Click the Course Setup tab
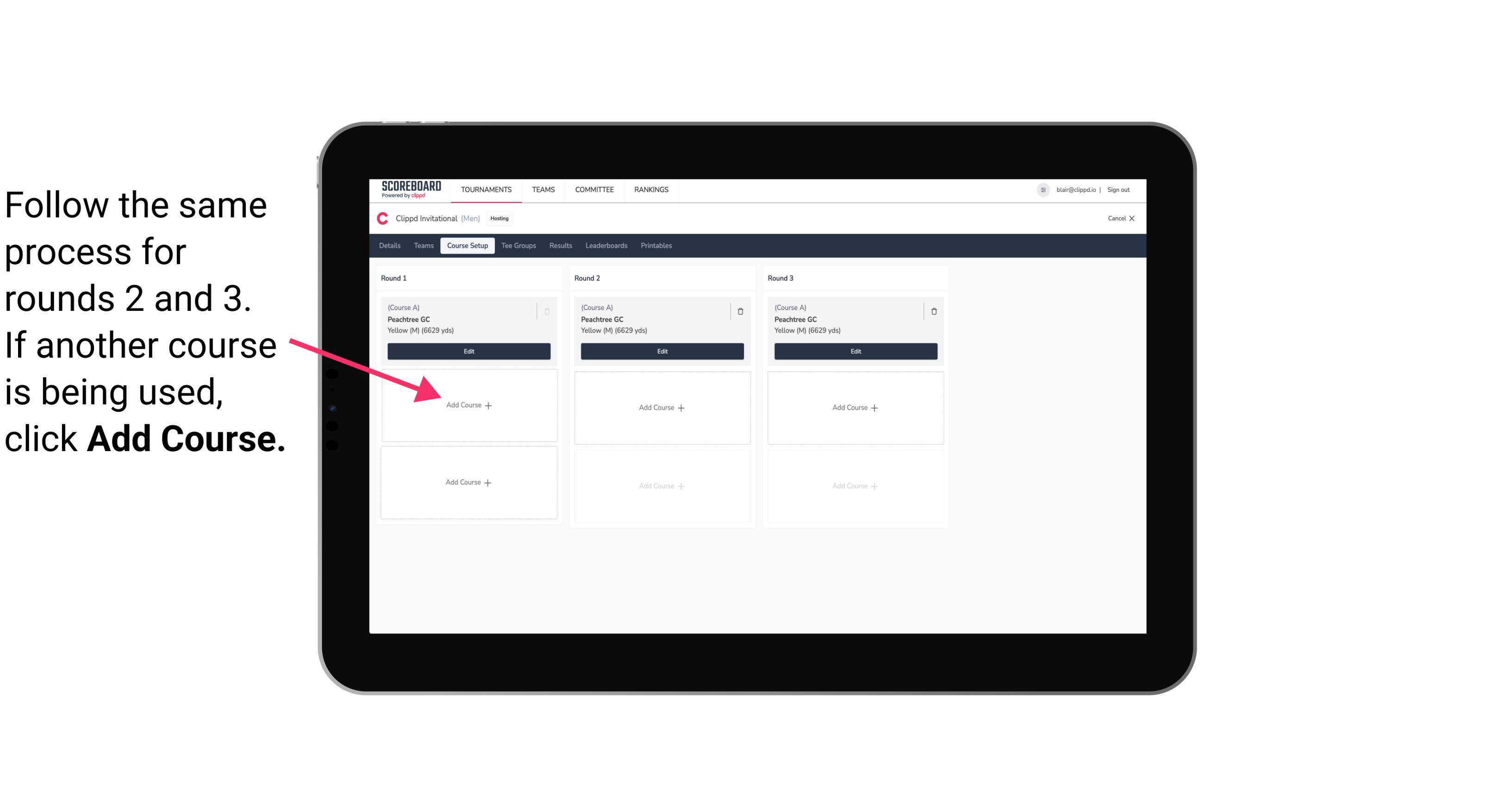 [x=467, y=246]
